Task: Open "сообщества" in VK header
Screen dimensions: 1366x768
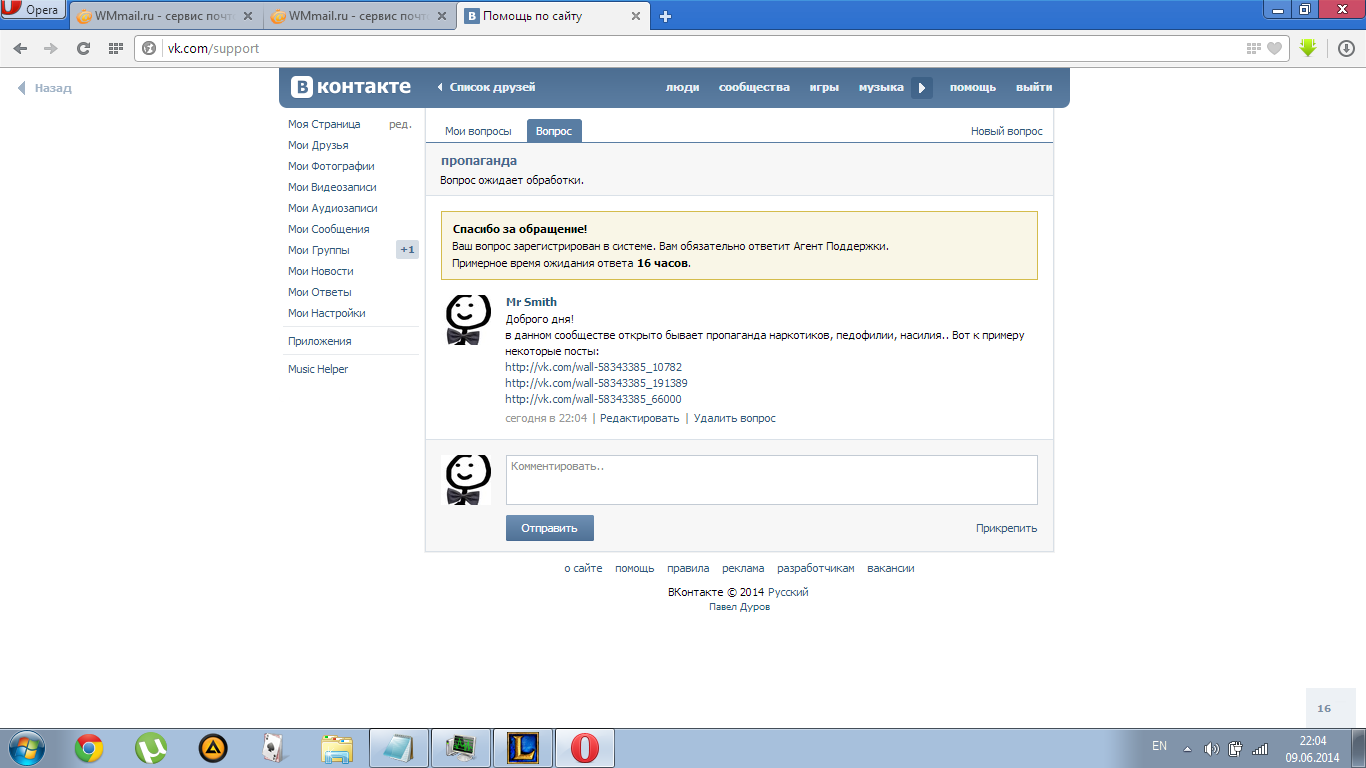Action: pyautogui.click(x=754, y=87)
